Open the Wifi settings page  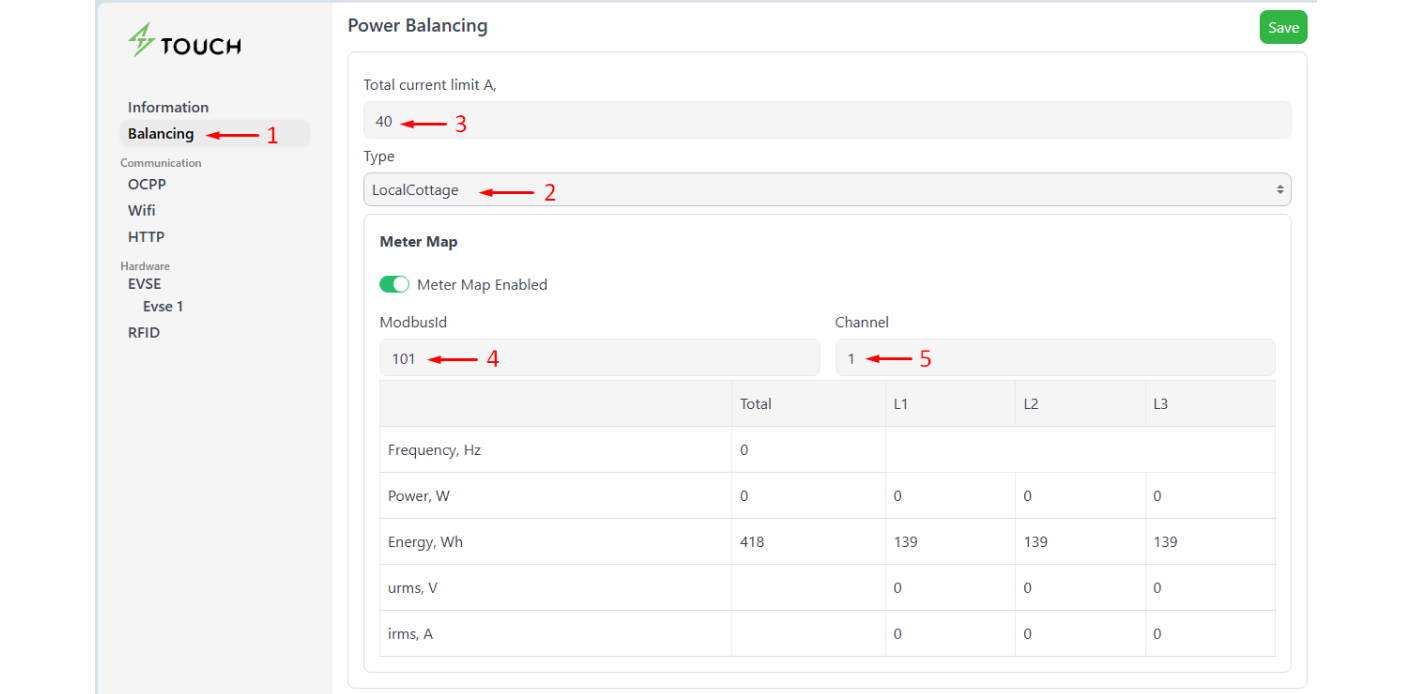(141, 210)
